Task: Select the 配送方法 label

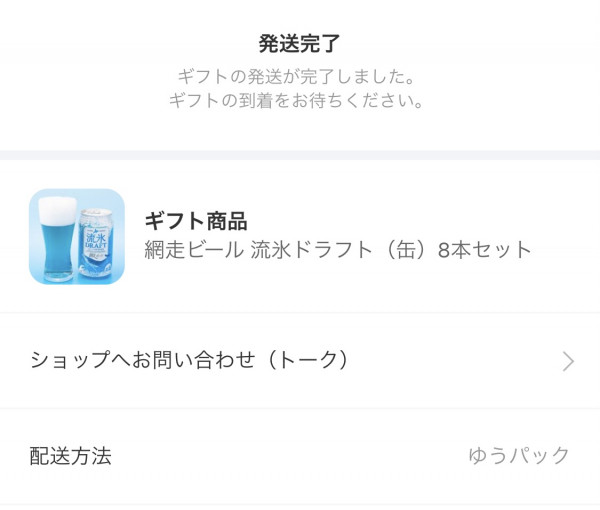Action: click(x=70, y=456)
